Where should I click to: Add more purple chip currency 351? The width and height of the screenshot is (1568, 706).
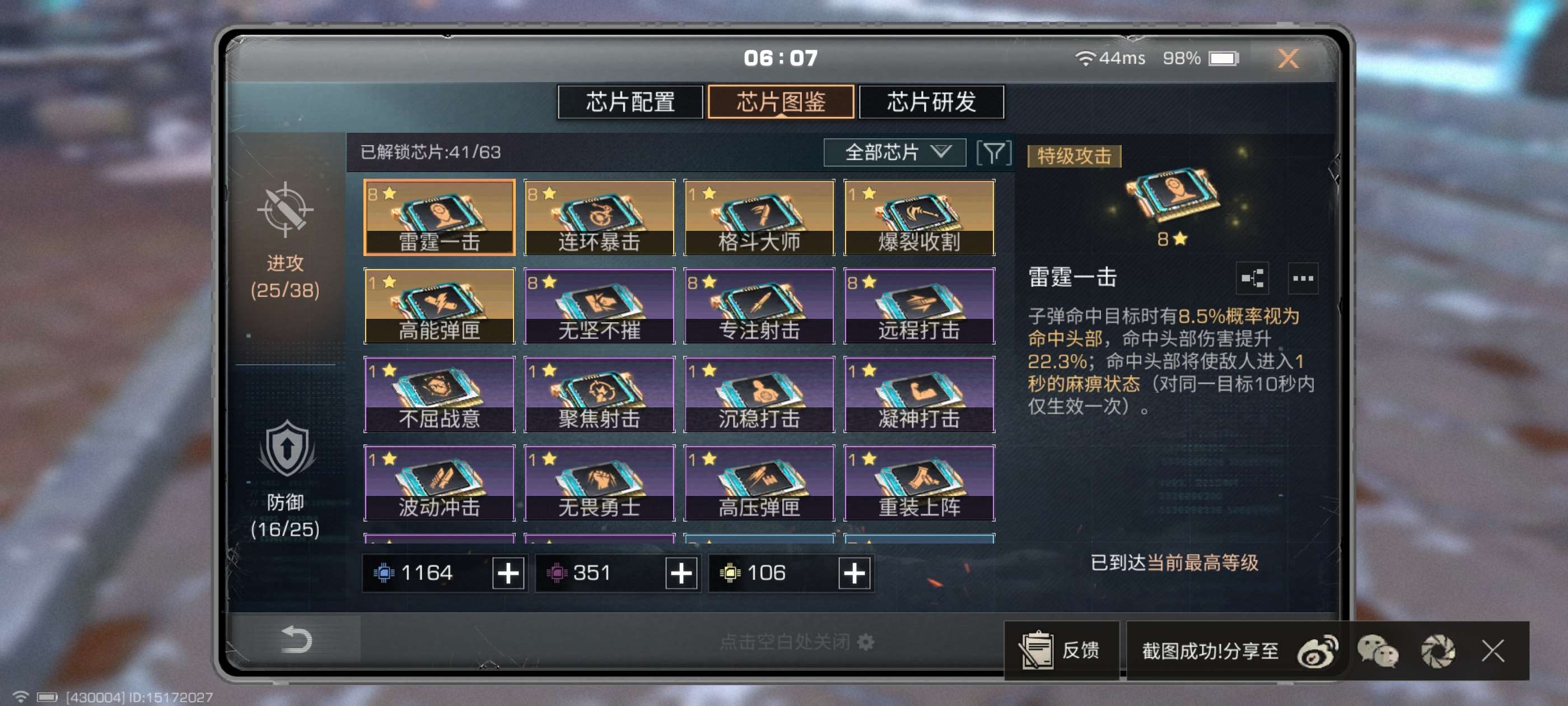(681, 573)
